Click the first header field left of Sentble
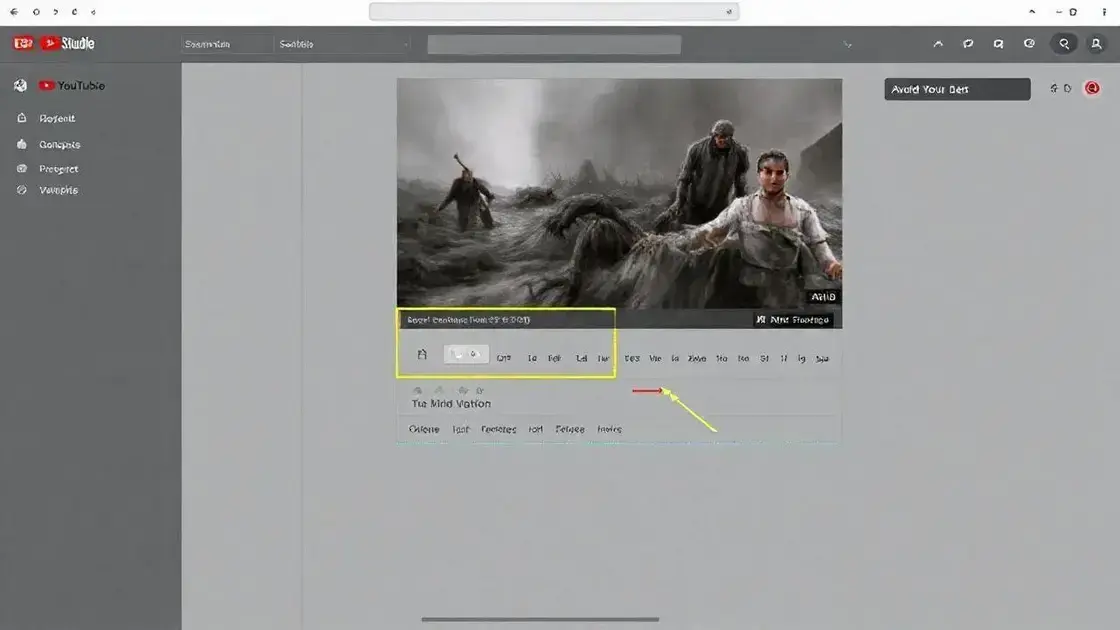The height and width of the screenshot is (630, 1120). (226, 44)
